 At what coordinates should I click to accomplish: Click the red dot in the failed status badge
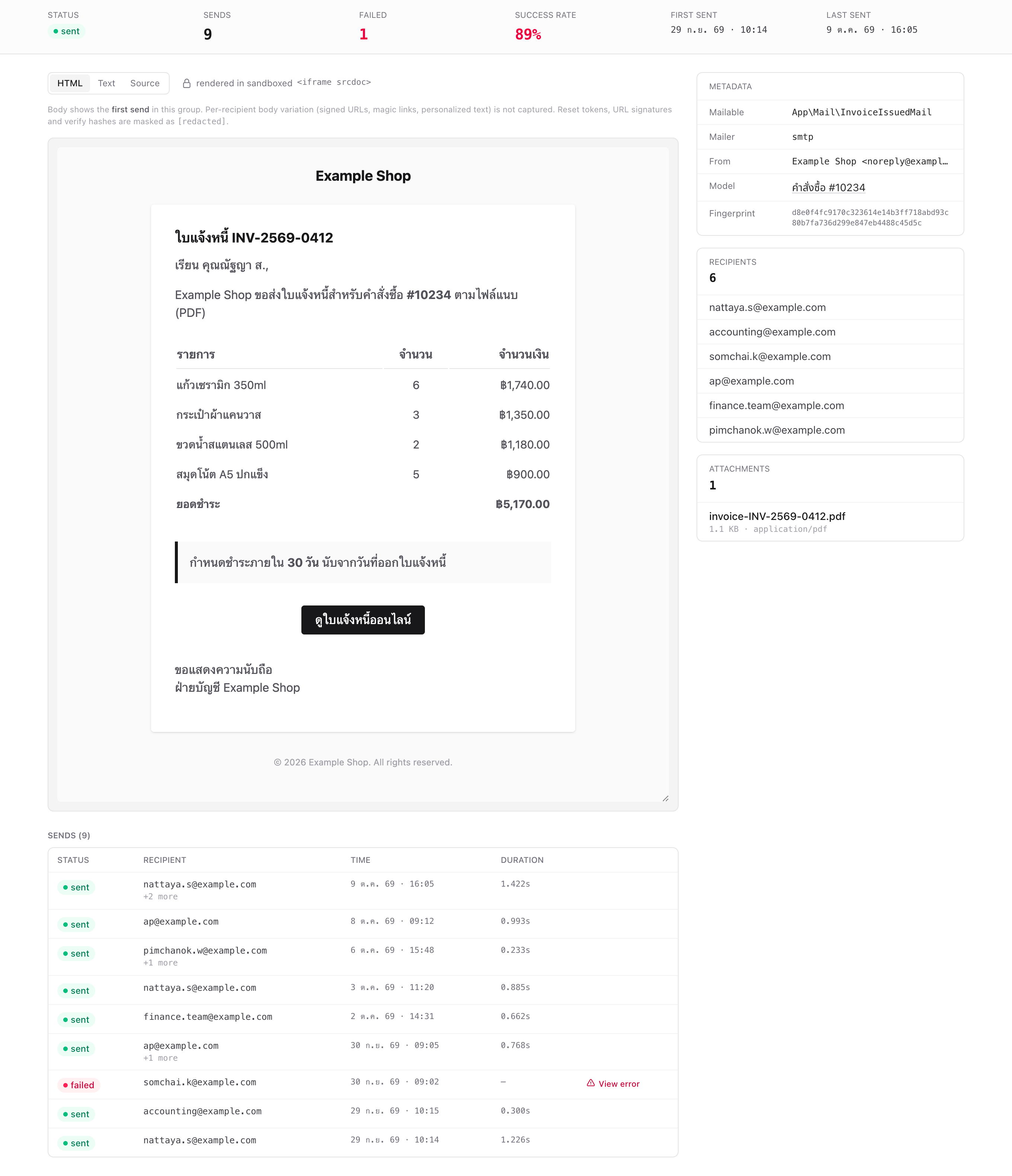[65, 1085]
